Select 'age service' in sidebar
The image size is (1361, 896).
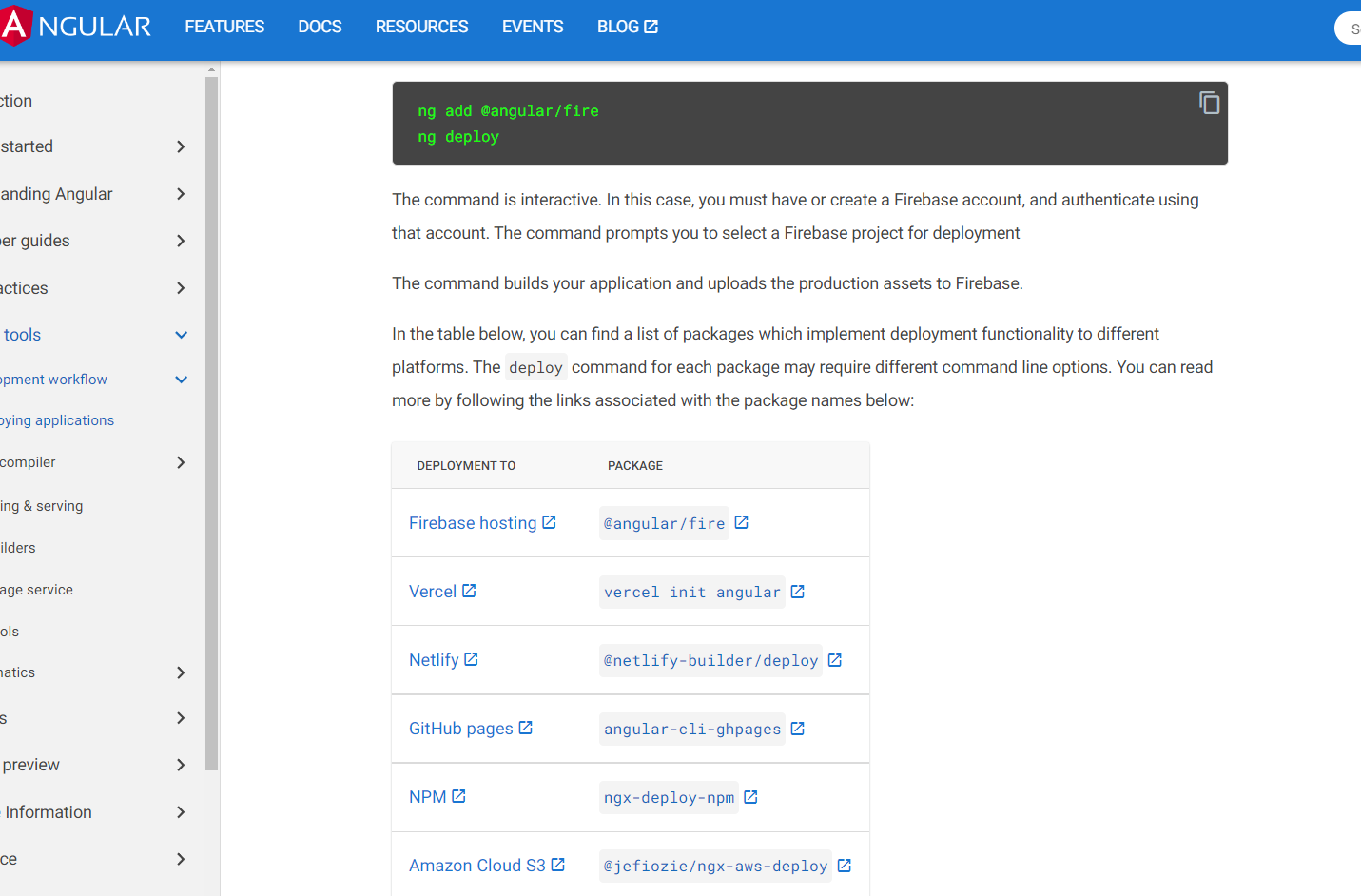[36, 590]
